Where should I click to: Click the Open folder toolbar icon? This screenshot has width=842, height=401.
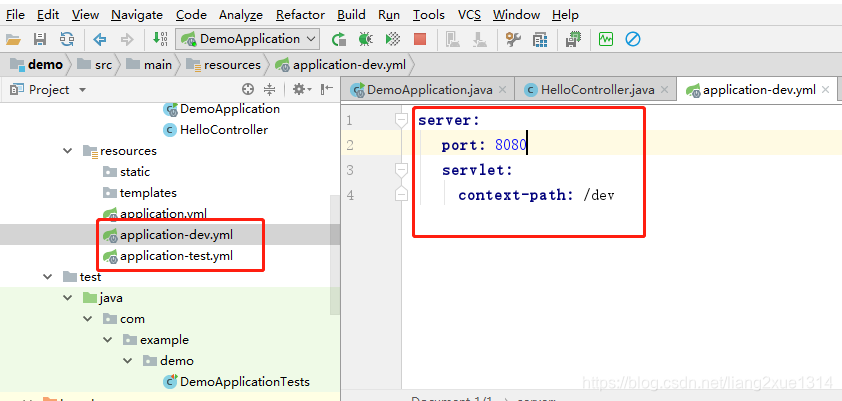point(13,39)
